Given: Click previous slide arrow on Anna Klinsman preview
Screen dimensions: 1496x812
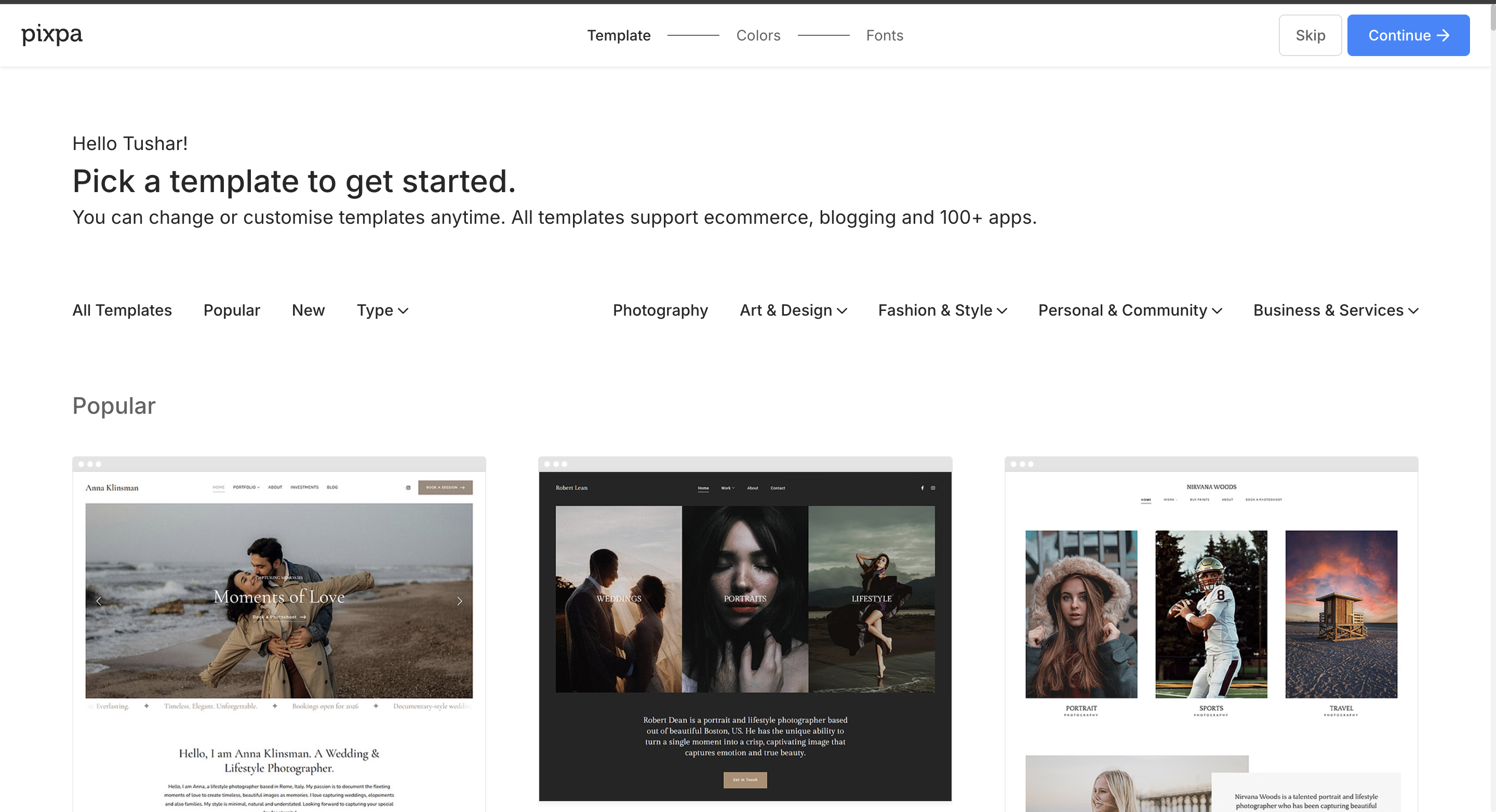Looking at the screenshot, I should pos(99,601).
